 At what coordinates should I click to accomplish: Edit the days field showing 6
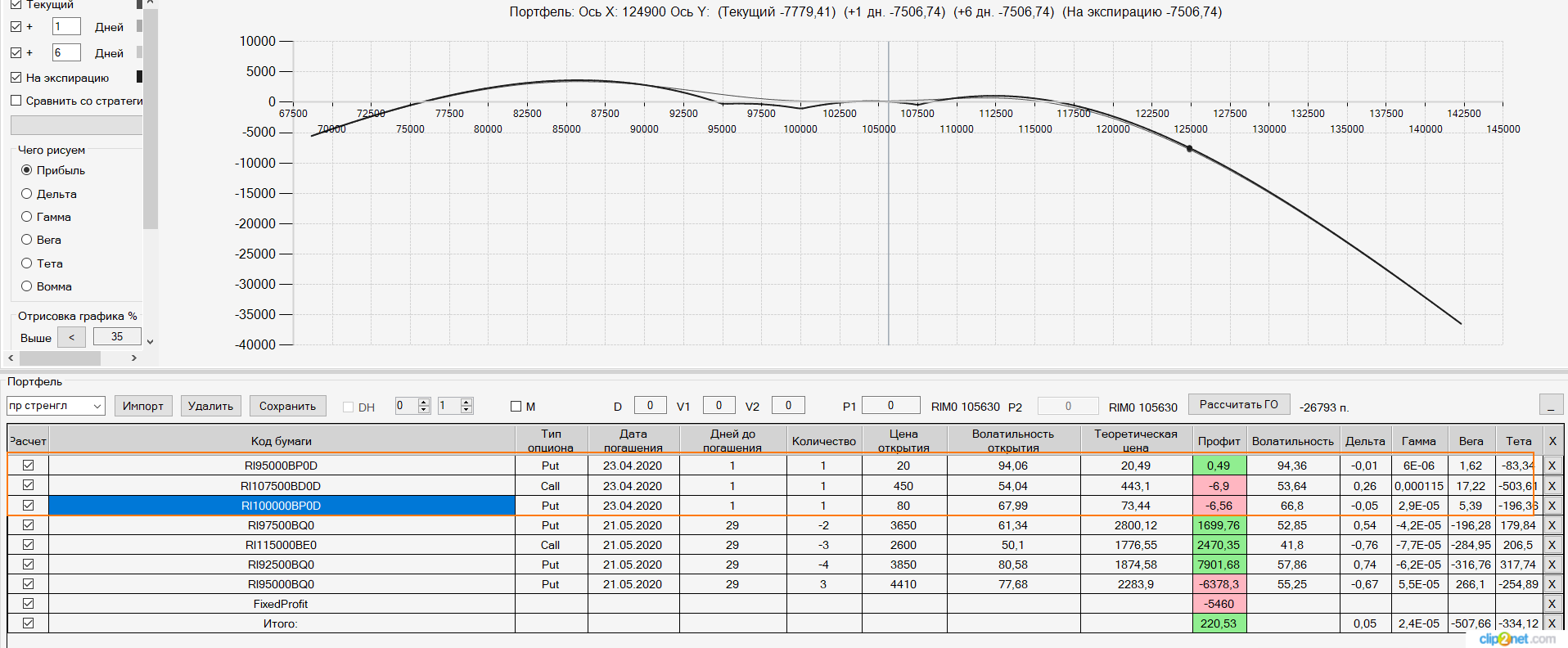point(66,53)
